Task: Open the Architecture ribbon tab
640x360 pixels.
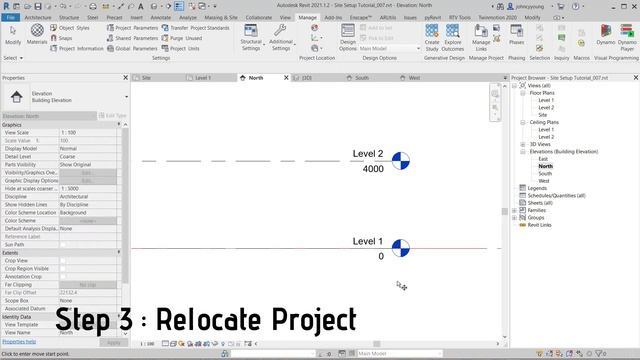Action: [38, 18]
